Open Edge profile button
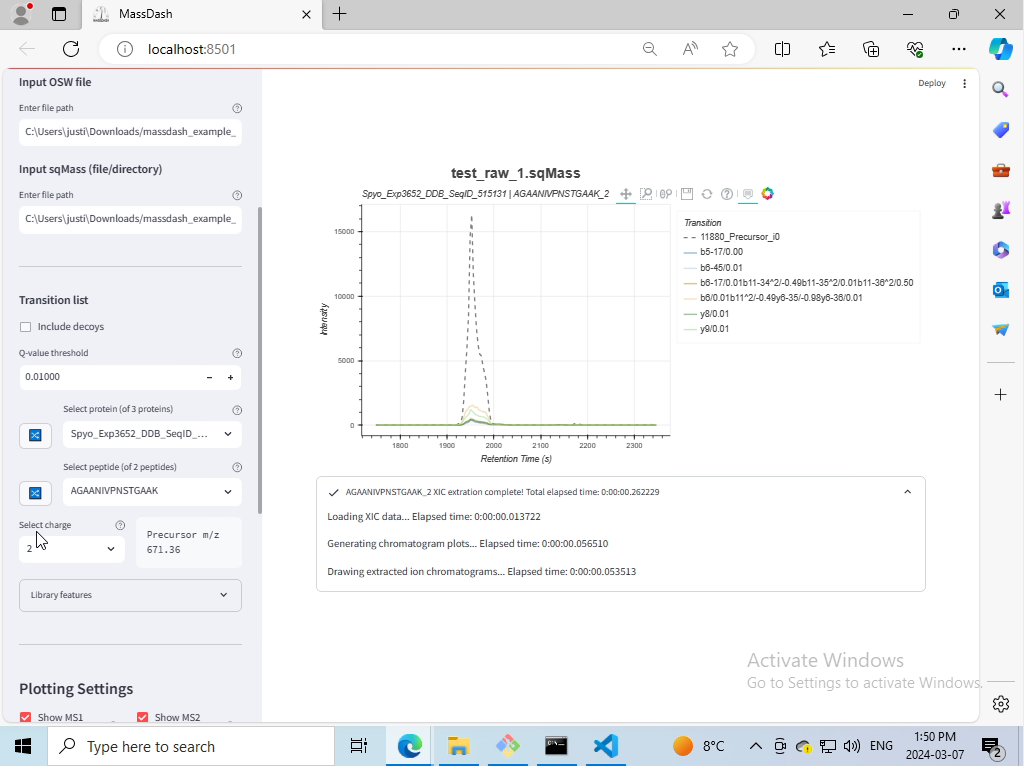The width and height of the screenshot is (1024, 766). tap(22, 13)
